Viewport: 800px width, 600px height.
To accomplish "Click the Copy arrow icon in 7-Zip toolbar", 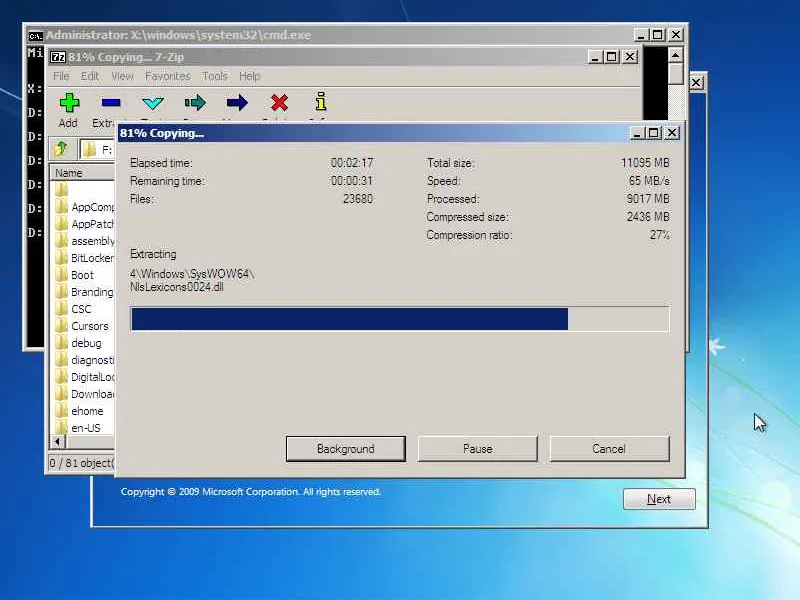I will click(x=195, y=103).
